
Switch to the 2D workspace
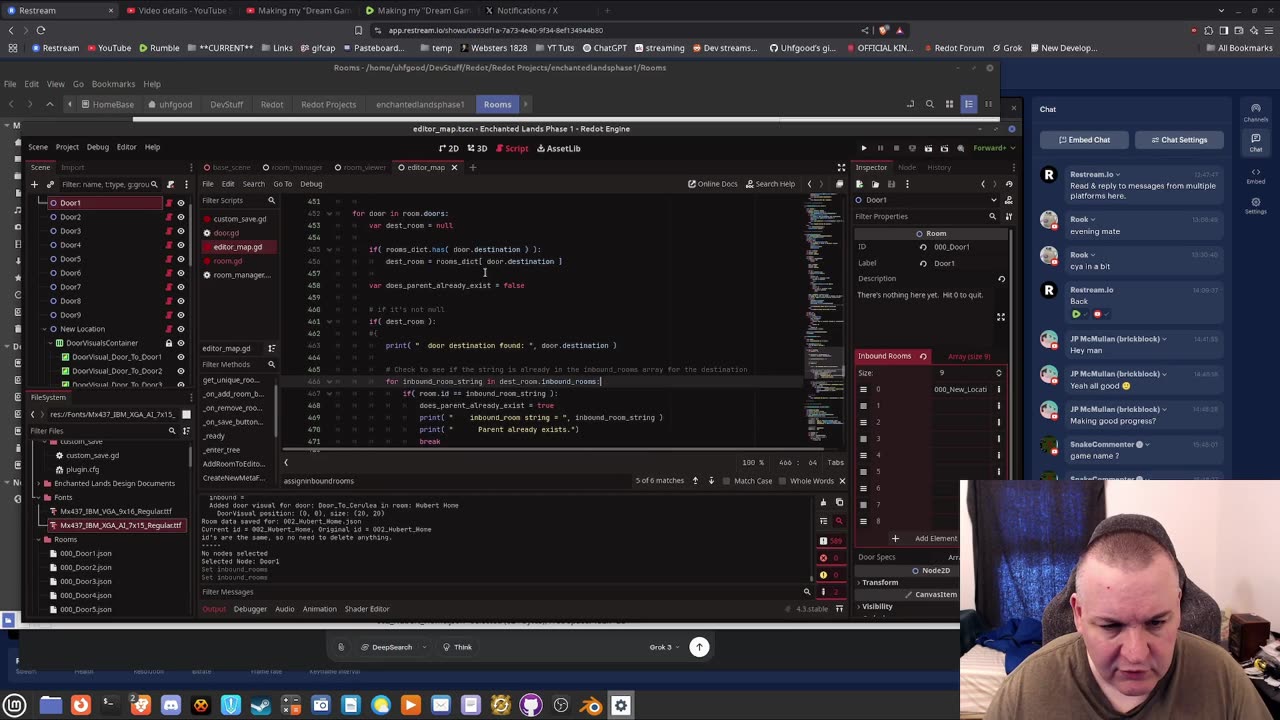pos(449,148)
